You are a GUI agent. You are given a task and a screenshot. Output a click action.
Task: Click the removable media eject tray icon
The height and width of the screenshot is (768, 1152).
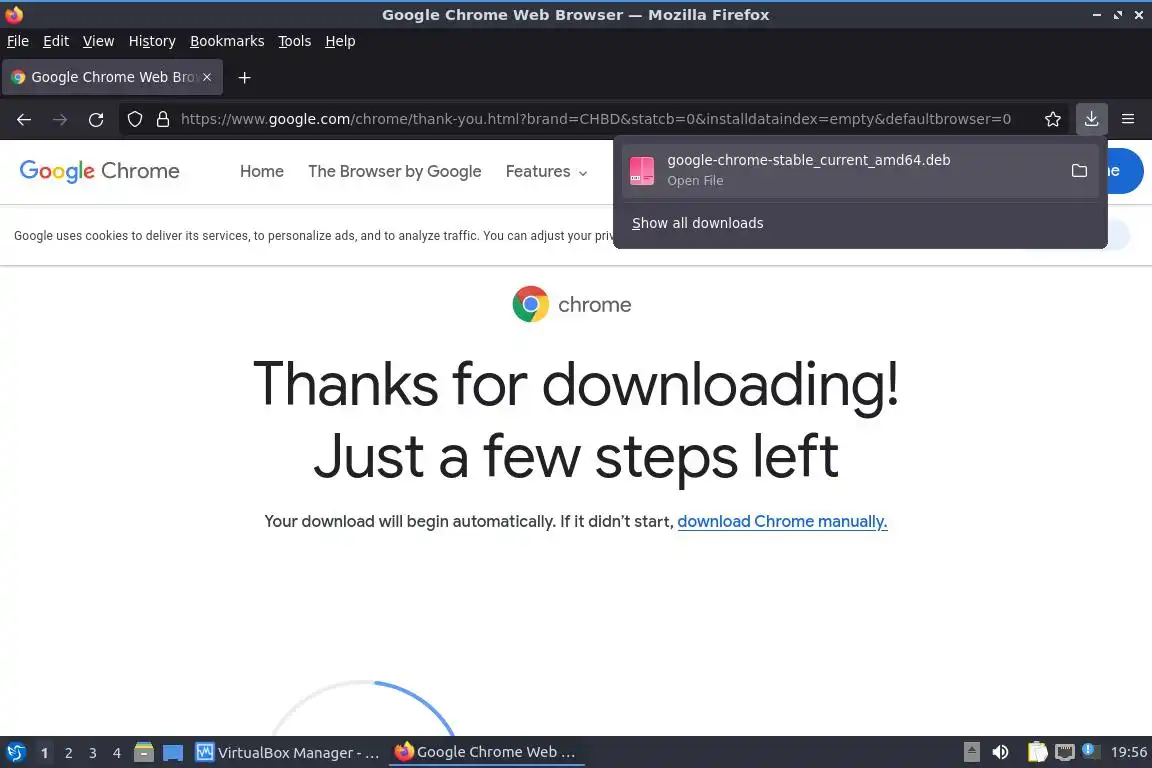point(971,752)
